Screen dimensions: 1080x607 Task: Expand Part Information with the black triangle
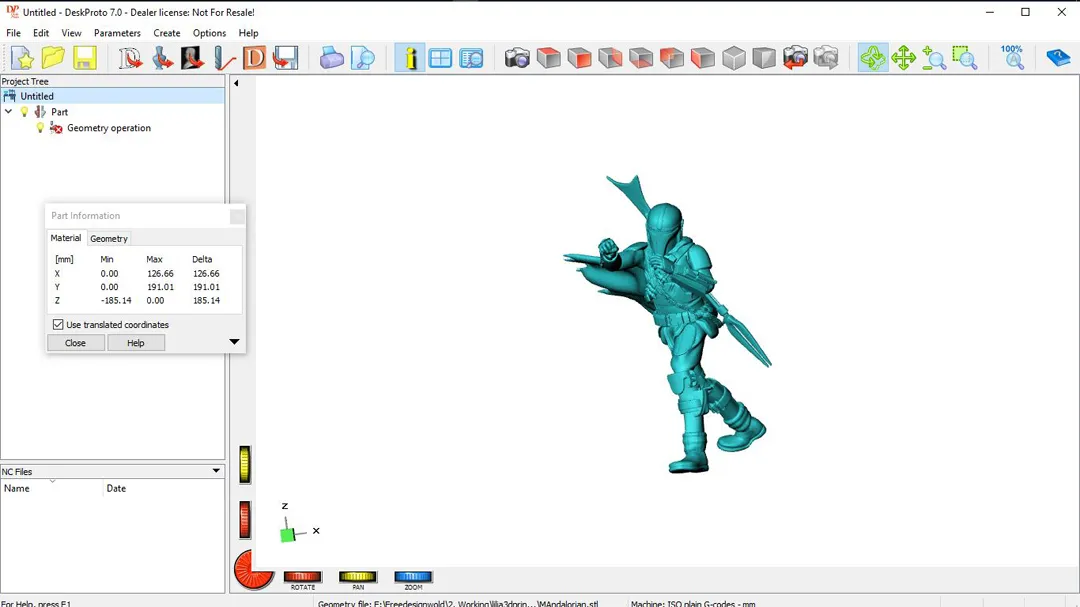coord(234,342)
